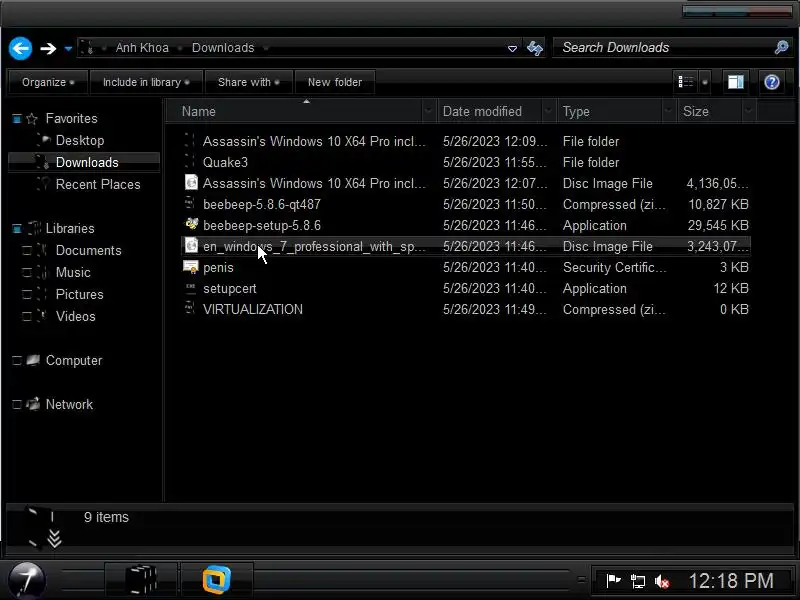Open the Include in library menu

point(146,82)
